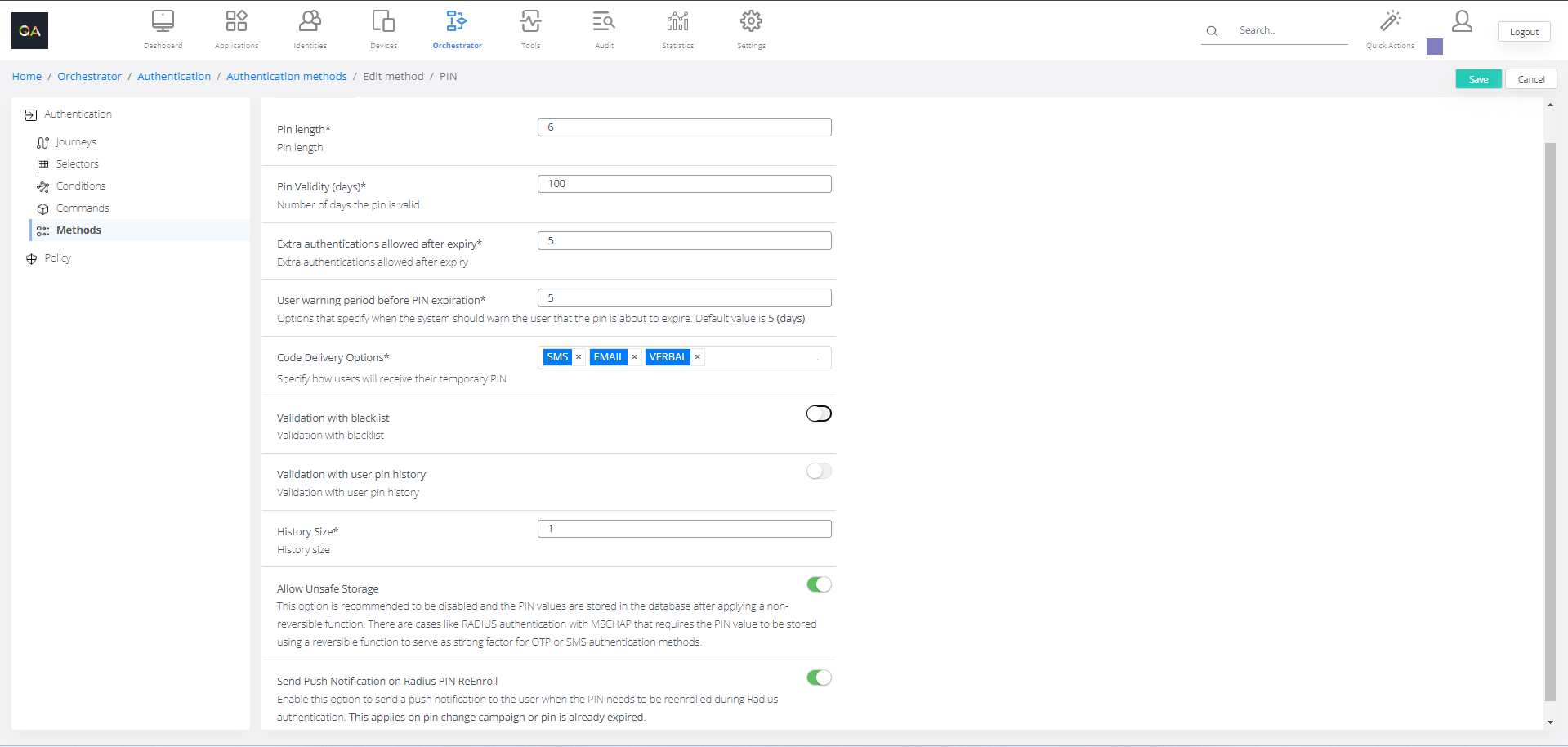Turn off Send Push Notification on Radius toggle
The height and width of the screenshot is (747, 1568).
(x=818, y=678)
